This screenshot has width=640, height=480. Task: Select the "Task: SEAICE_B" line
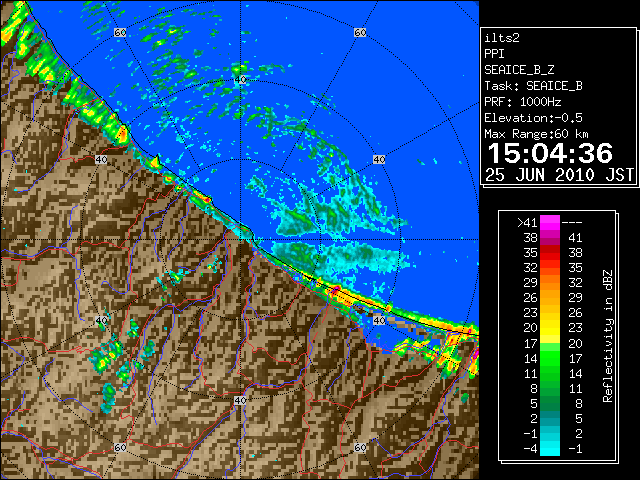tap(533, 86)
